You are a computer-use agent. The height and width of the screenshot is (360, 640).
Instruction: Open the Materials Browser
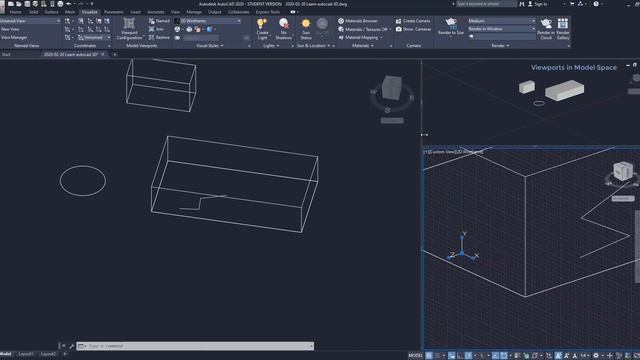(x=358, y=21)
